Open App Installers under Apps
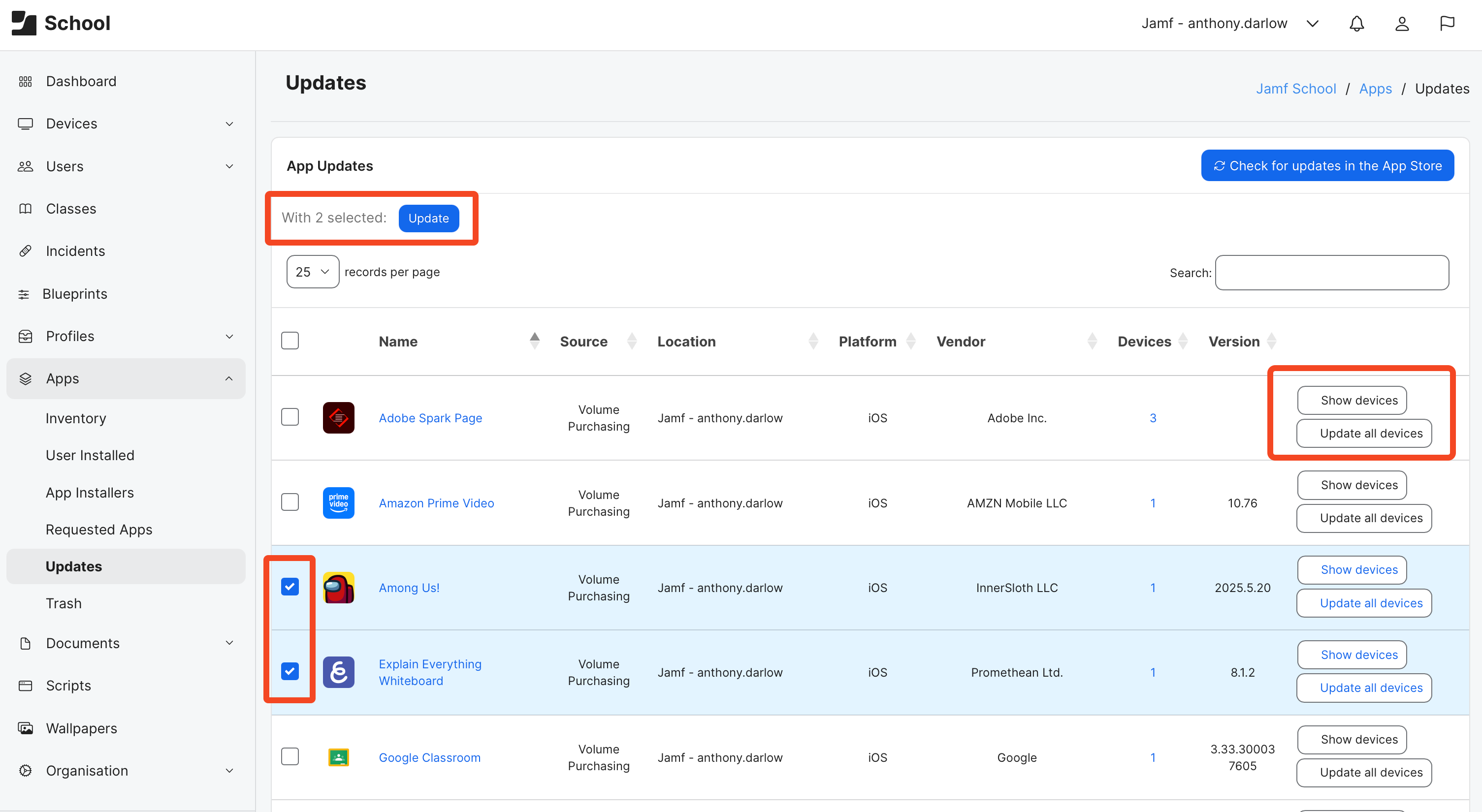The width and height of the screenshot is (1482, 812). [90, 493]
